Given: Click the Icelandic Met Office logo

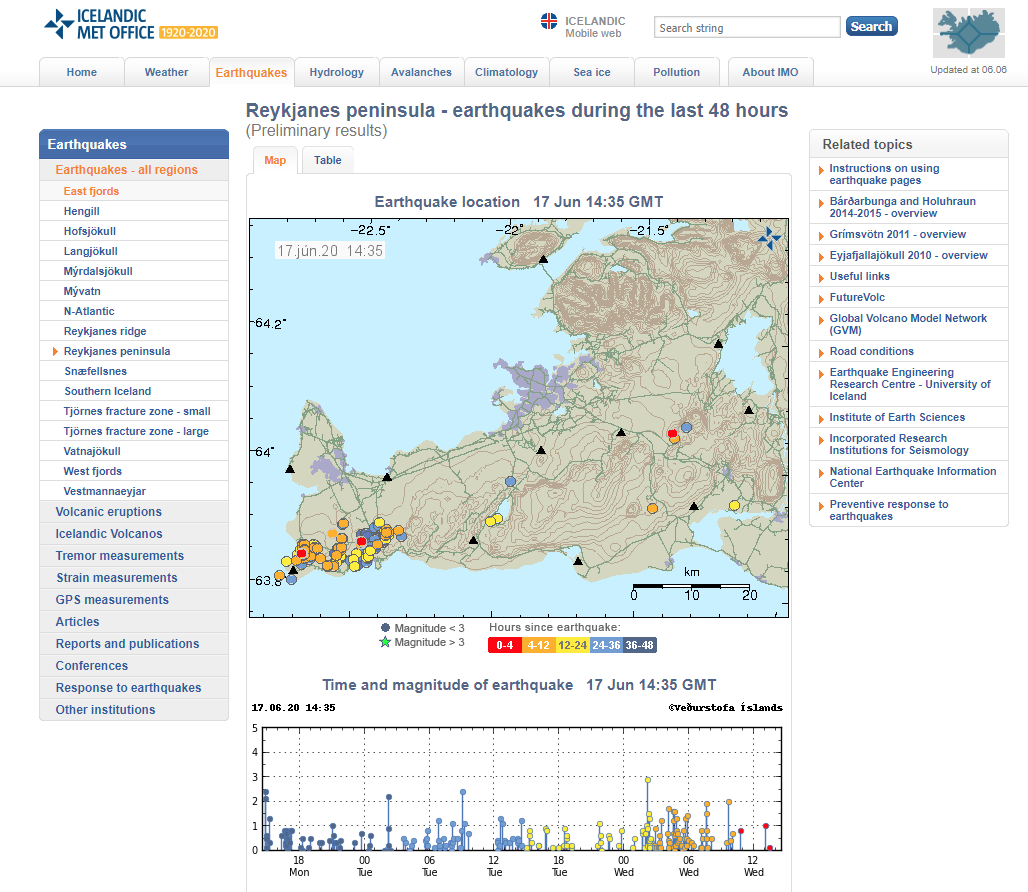Looking at the screenshot, I should pos(130,25).
